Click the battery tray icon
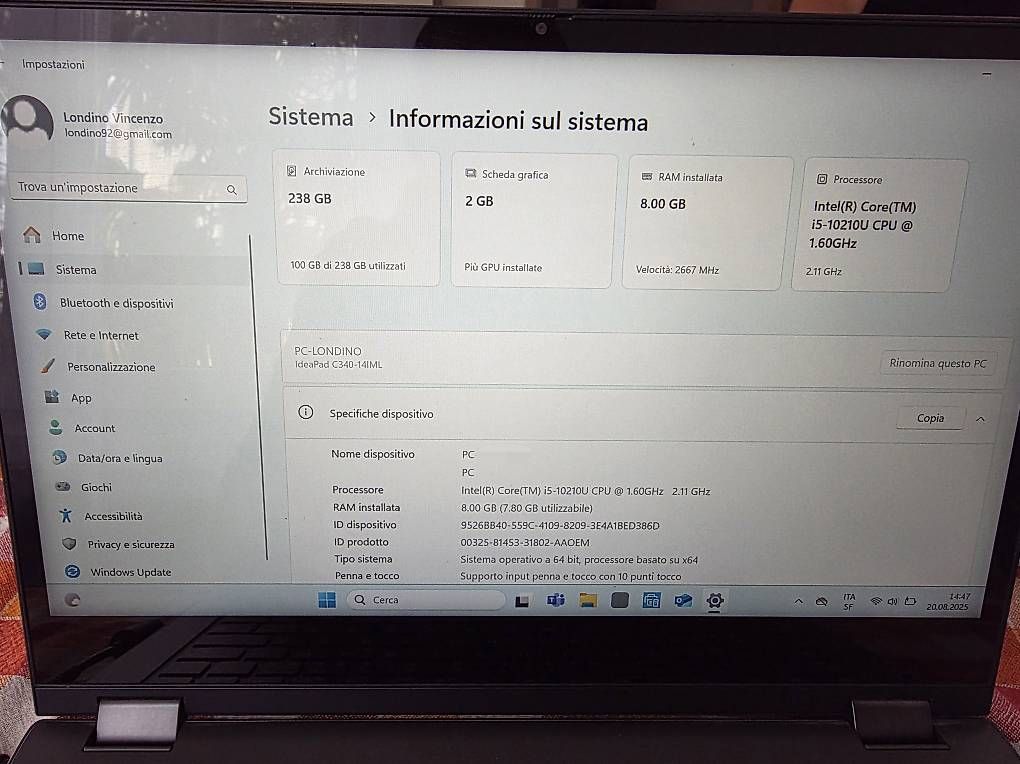 click(910, 601)
